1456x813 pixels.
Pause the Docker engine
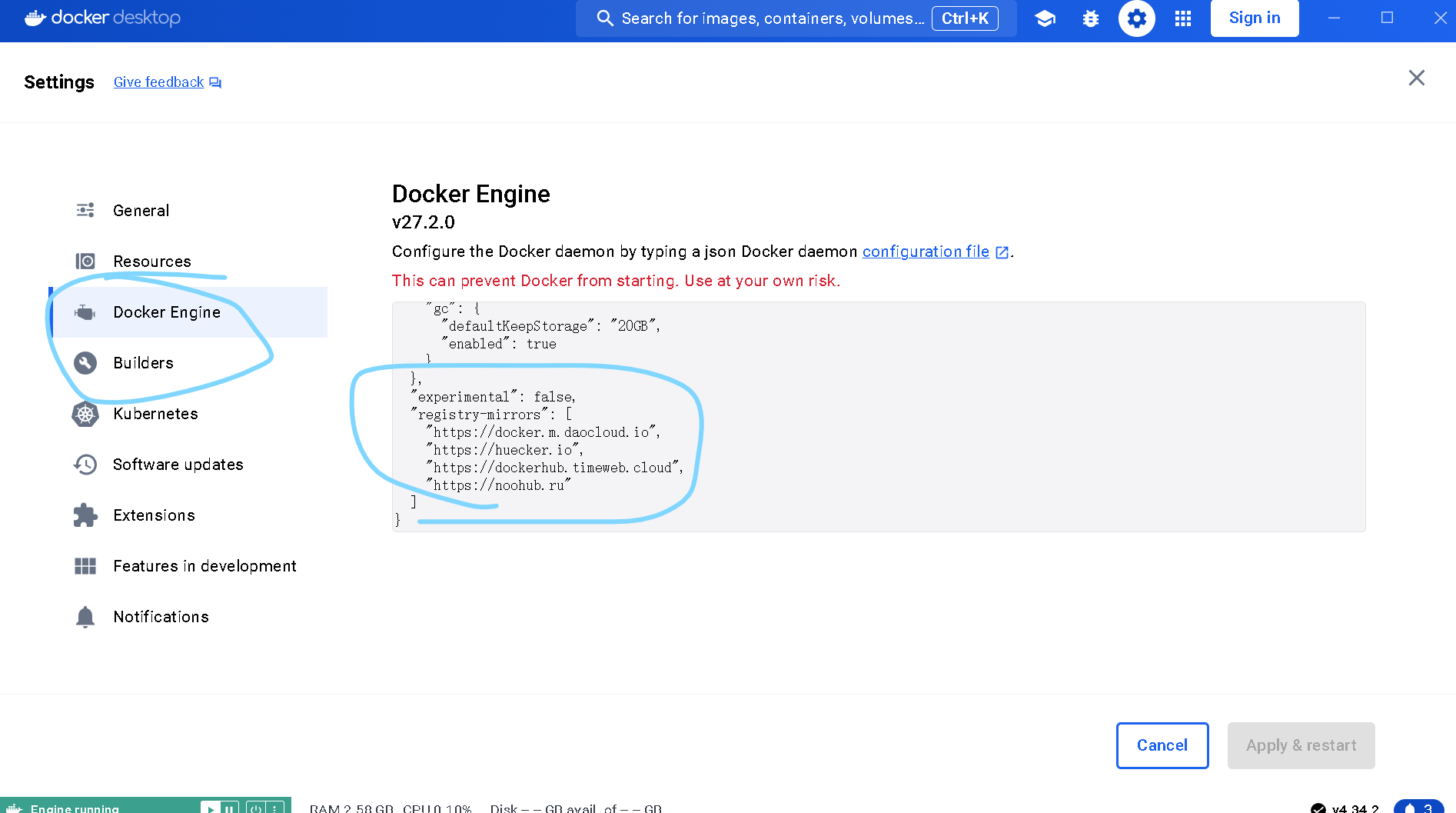coord(229,808)
